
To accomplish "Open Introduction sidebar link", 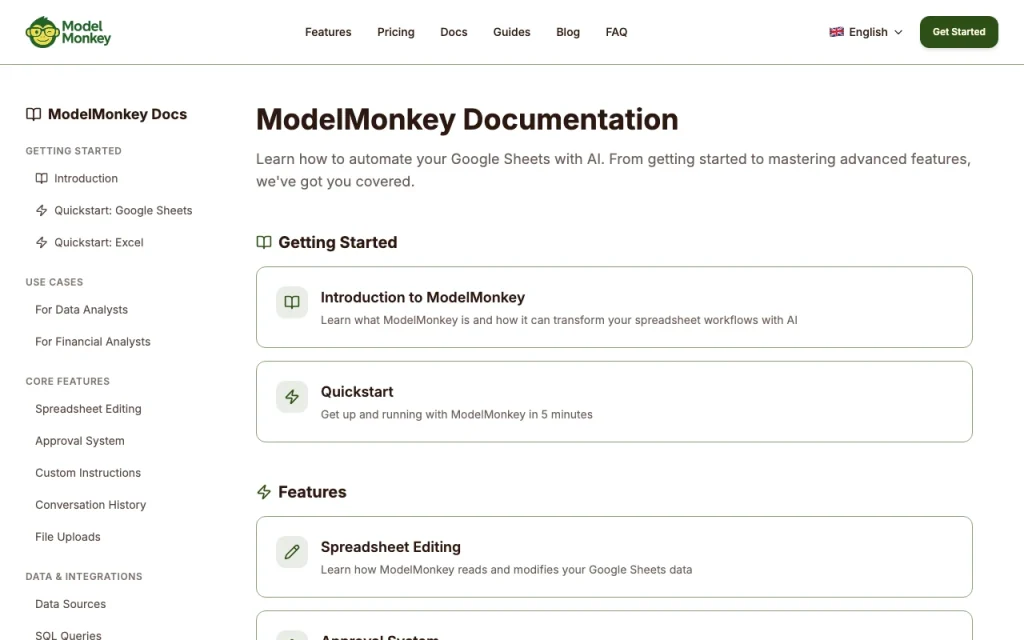I will 86,178.
